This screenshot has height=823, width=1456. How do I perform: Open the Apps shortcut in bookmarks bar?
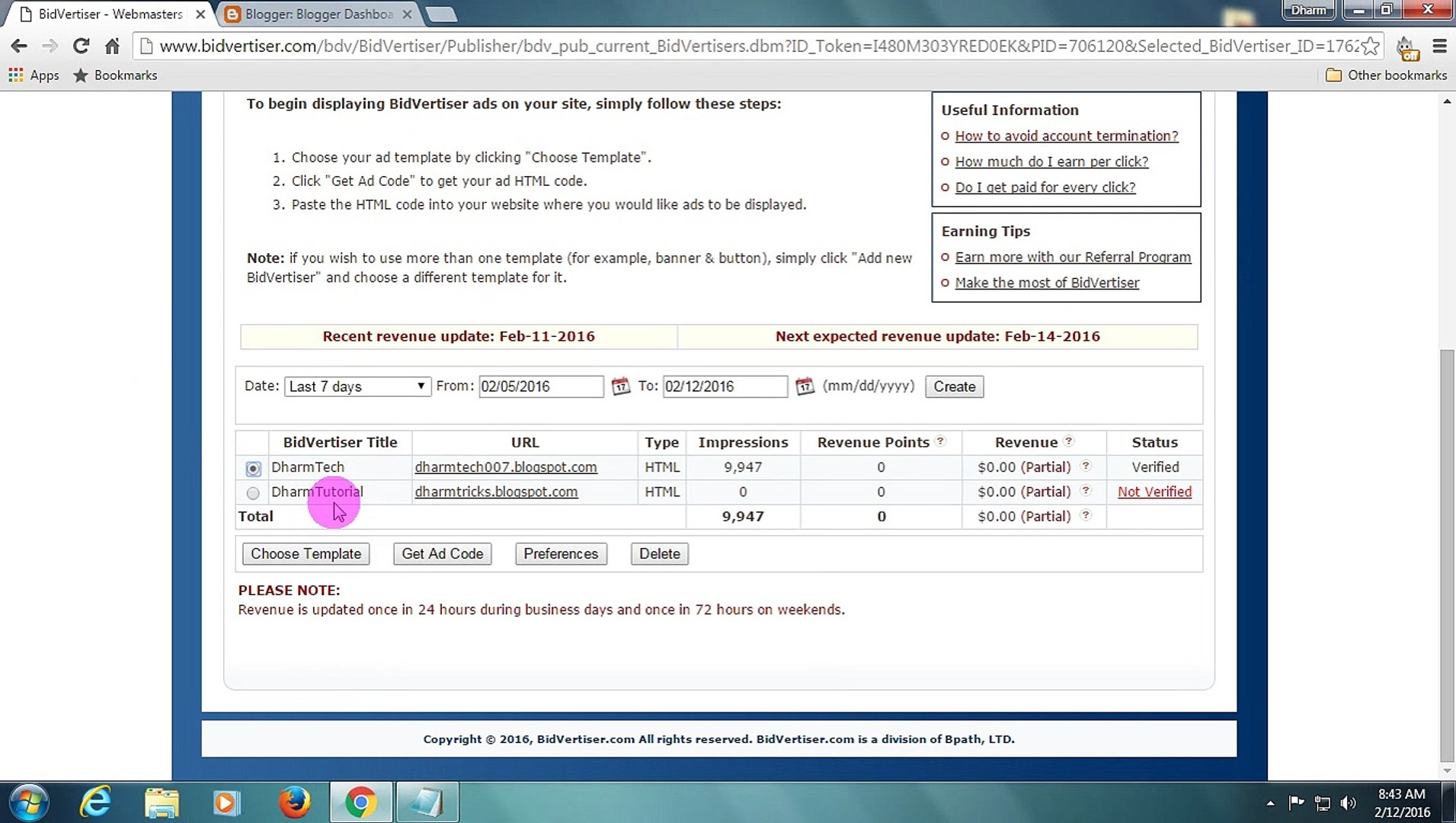click(34, 75)
